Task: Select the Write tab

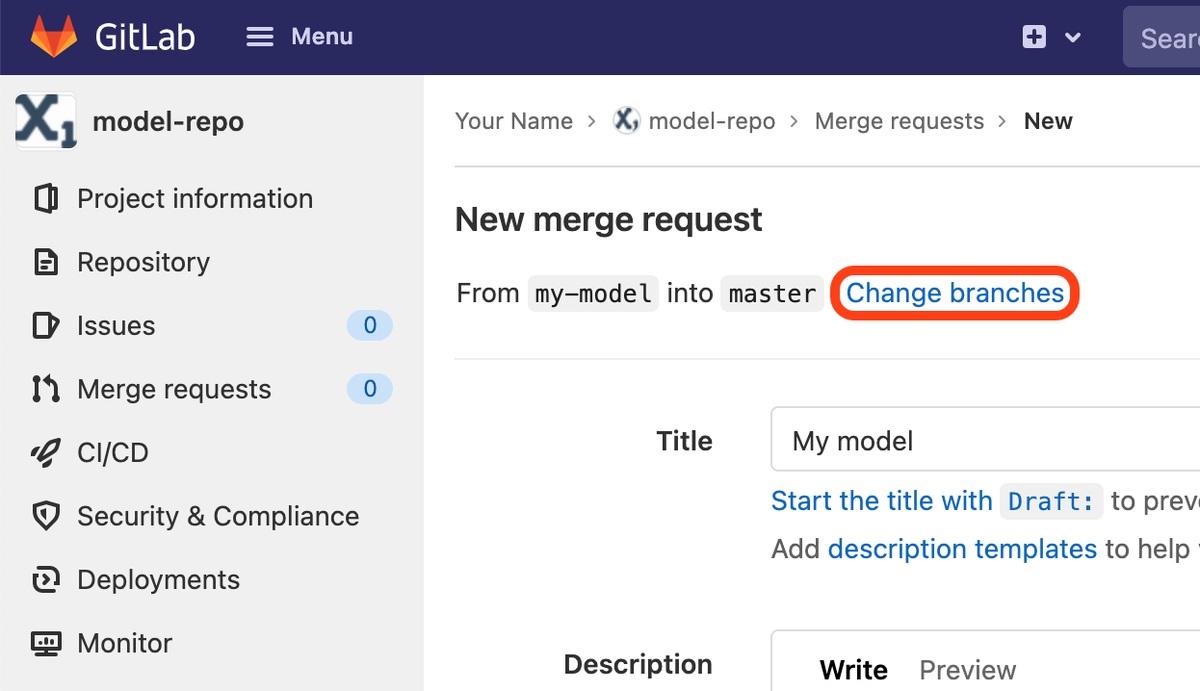Action: click(x=854, y=670)
